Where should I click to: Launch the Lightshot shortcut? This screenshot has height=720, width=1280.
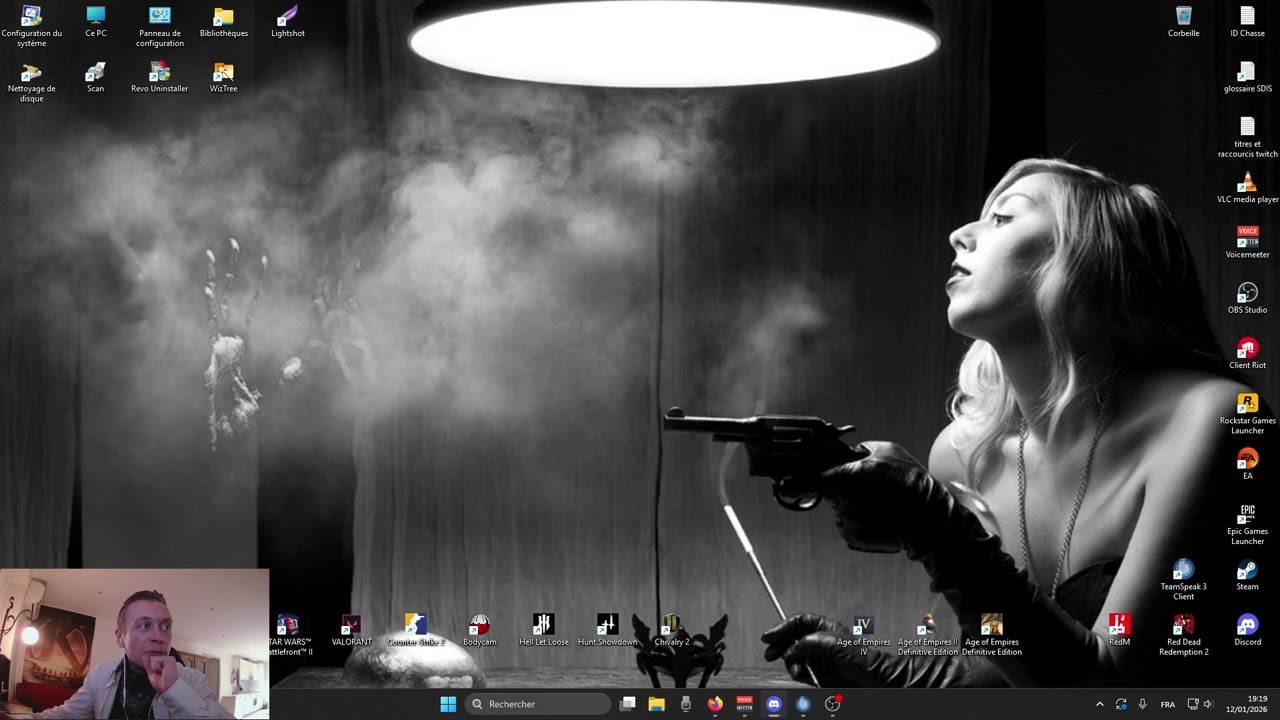point(288,22)
